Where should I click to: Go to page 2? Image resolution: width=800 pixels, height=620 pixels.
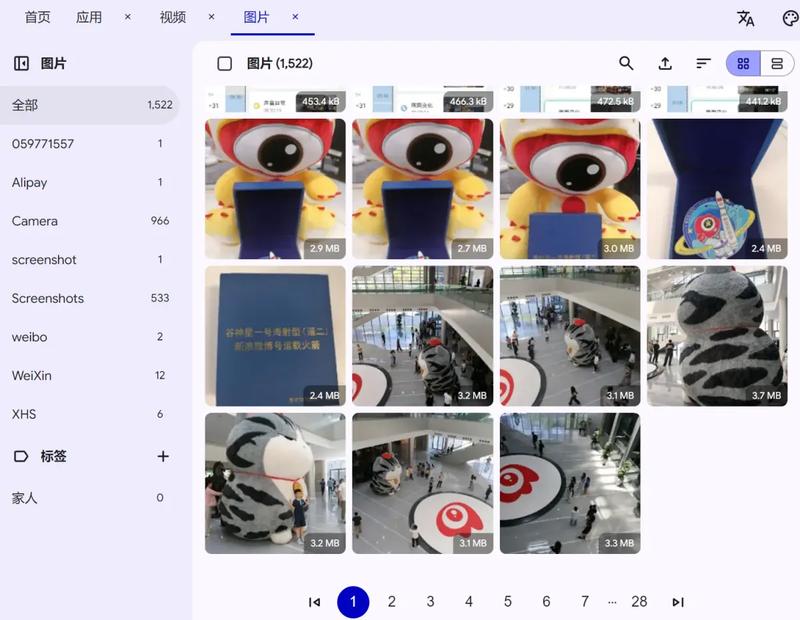(392, 602)
